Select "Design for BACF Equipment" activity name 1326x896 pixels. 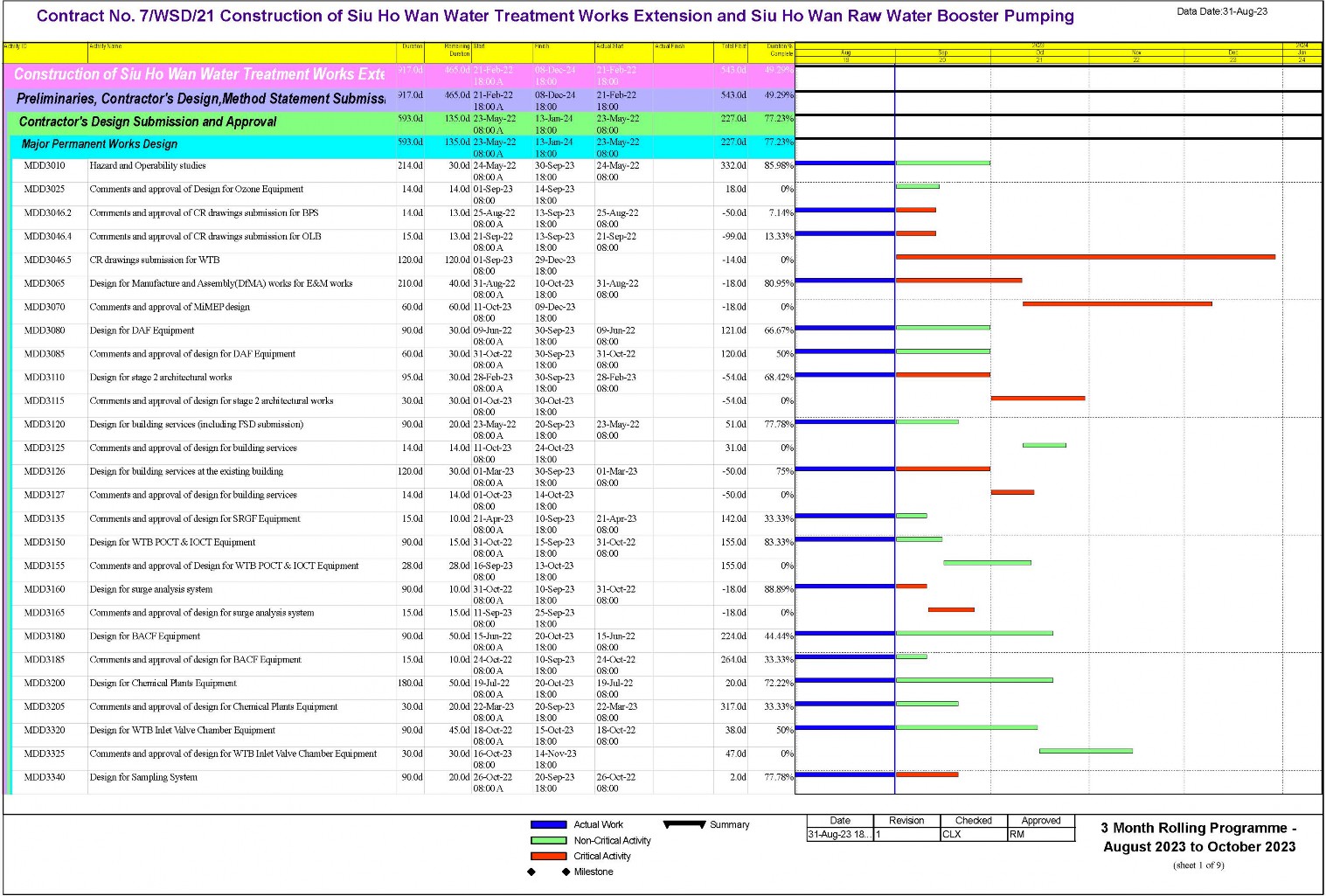[x=145, y=636]
